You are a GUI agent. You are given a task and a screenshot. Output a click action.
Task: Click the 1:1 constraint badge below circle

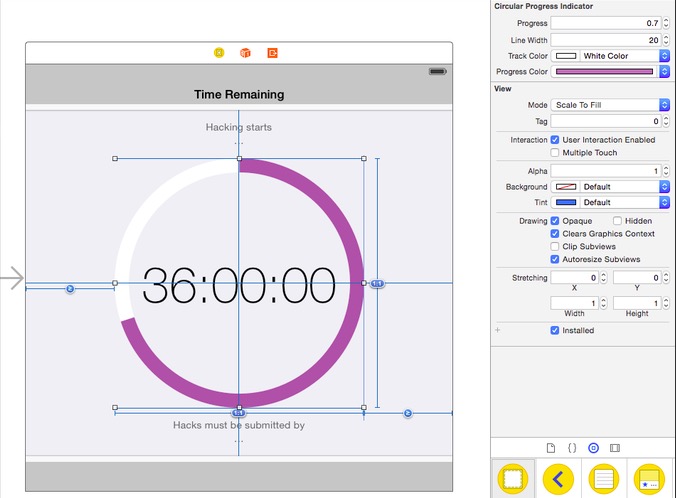tap(238, 413)
